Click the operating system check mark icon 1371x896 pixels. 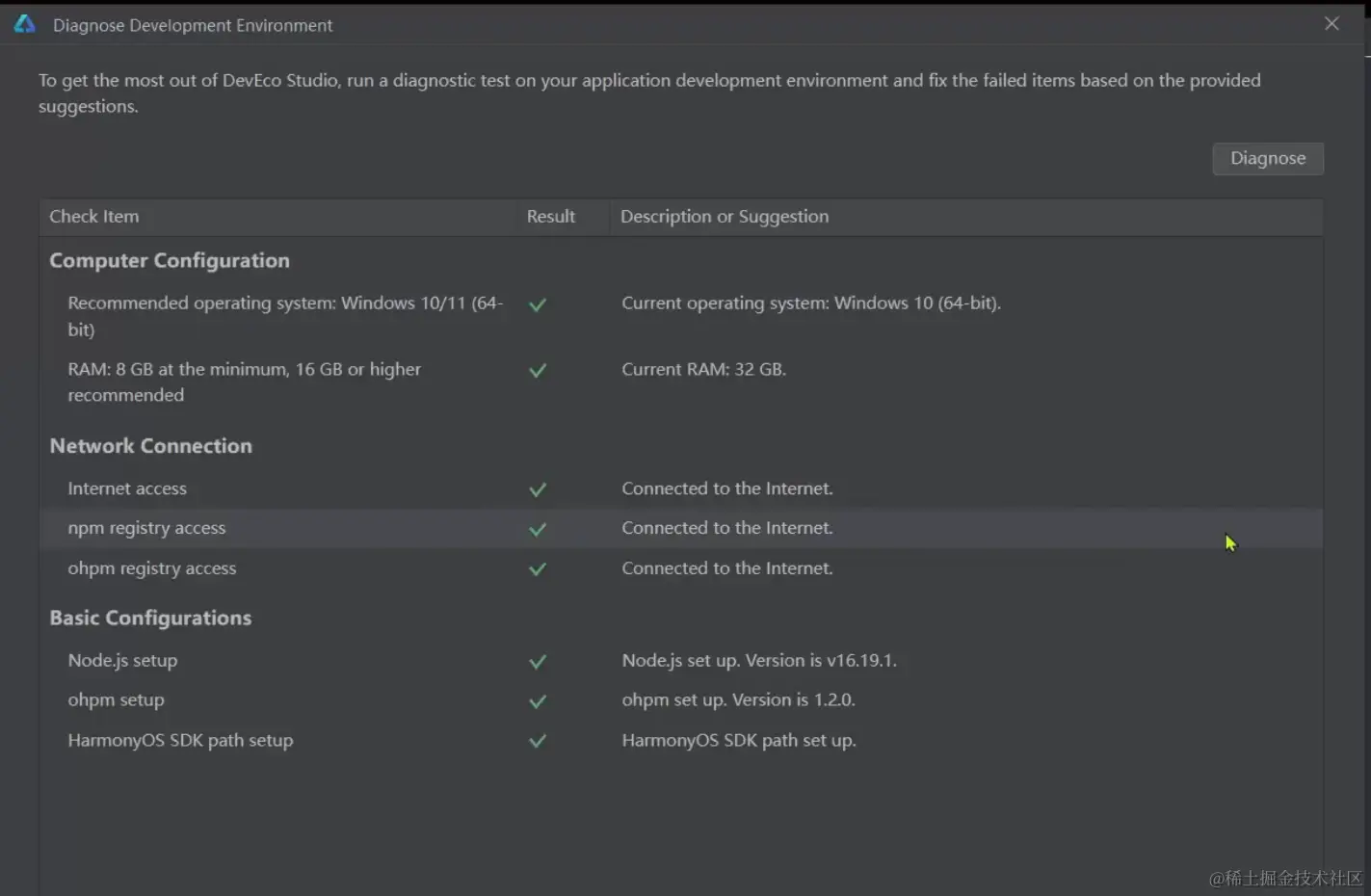coord(538,304)
